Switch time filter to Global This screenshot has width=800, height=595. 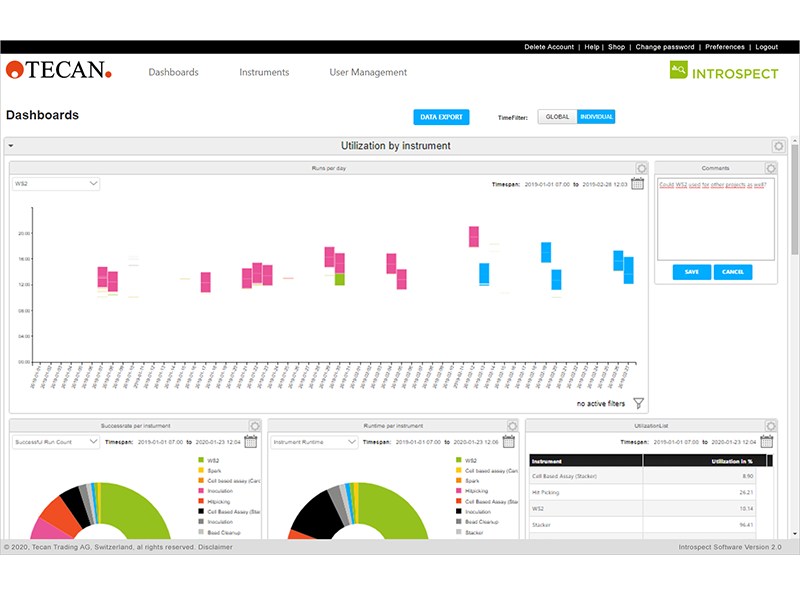coord(557,117)
